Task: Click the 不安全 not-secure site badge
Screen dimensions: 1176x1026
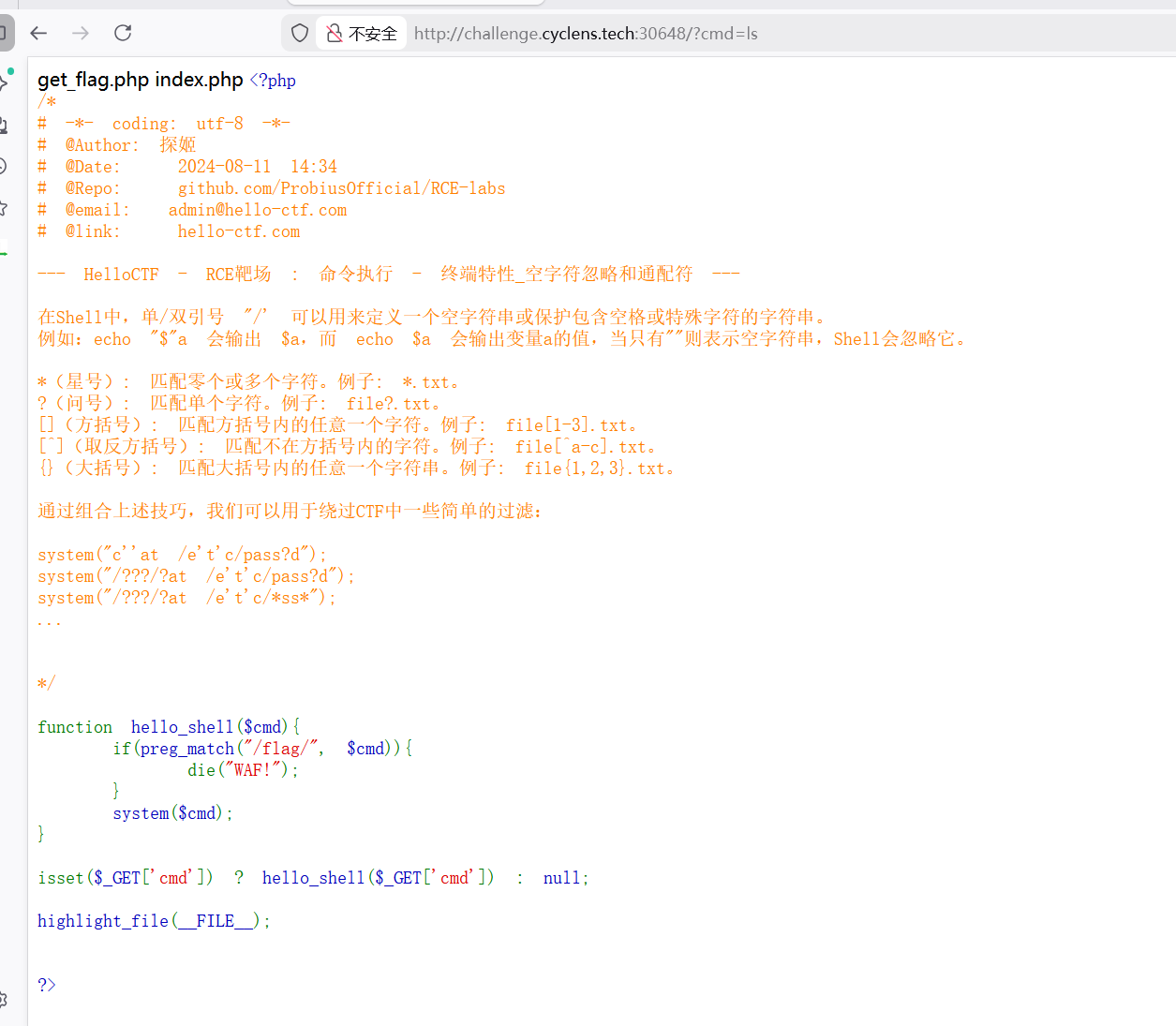Action: pyautogui.click(x=362, y=34)
